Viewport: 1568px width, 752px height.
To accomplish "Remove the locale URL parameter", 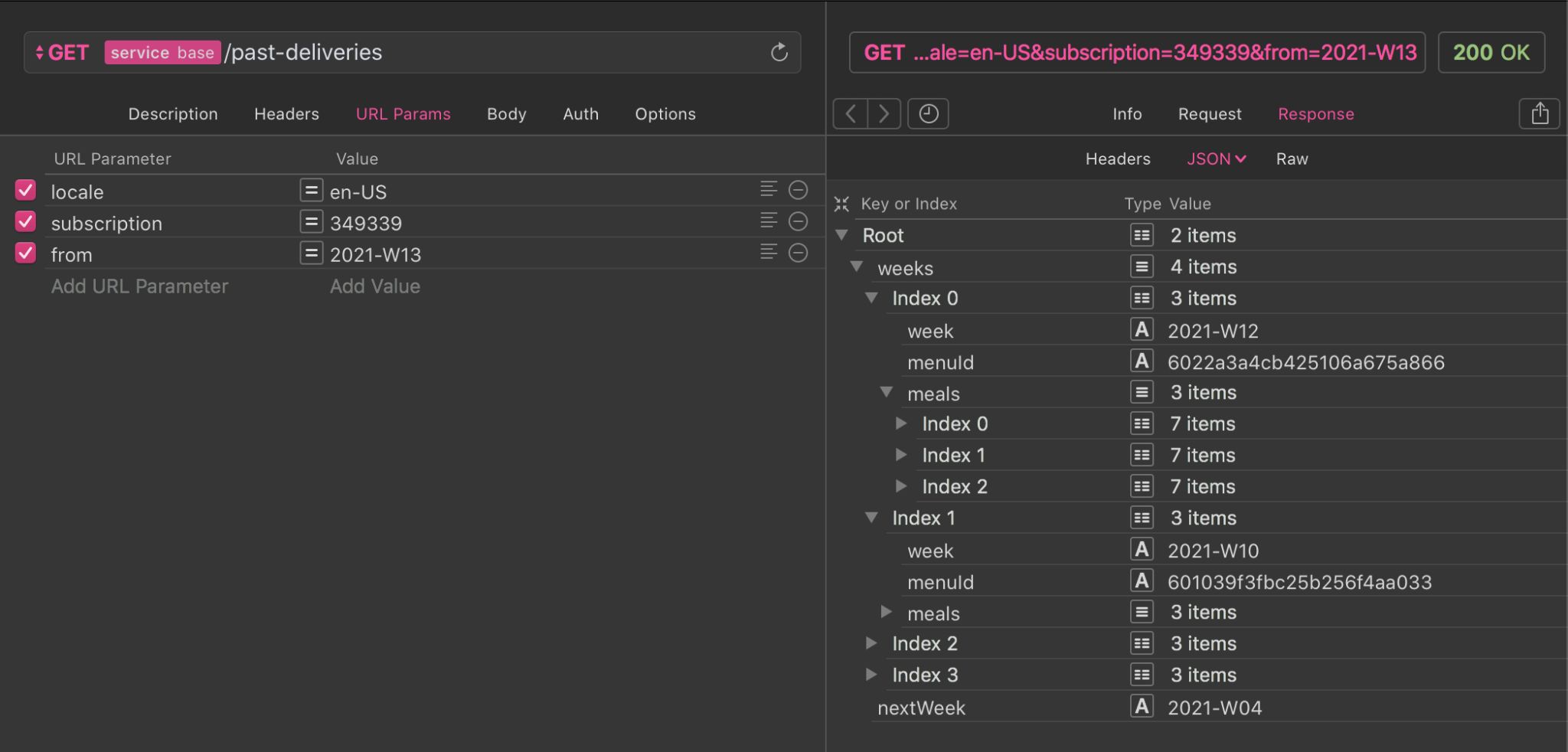I will (x=798, y=190).
